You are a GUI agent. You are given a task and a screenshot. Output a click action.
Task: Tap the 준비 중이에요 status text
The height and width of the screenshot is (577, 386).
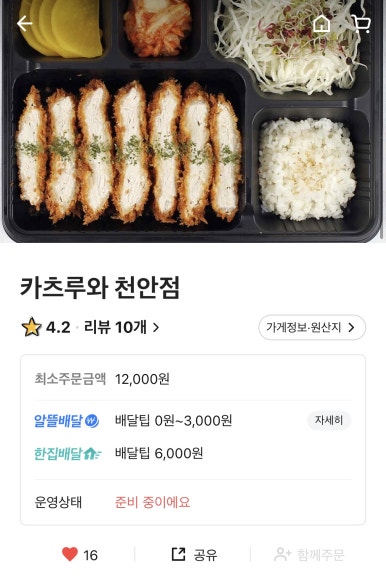(153, 502)
